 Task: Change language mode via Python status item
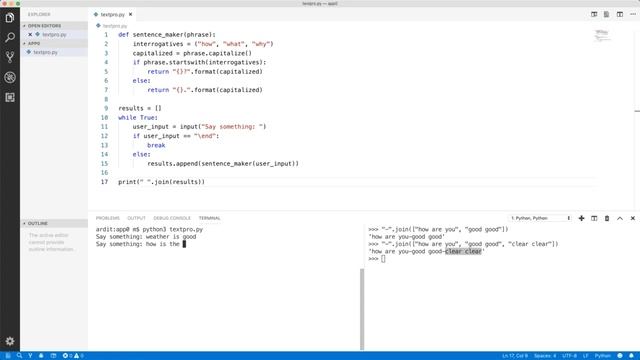(602, 356)
